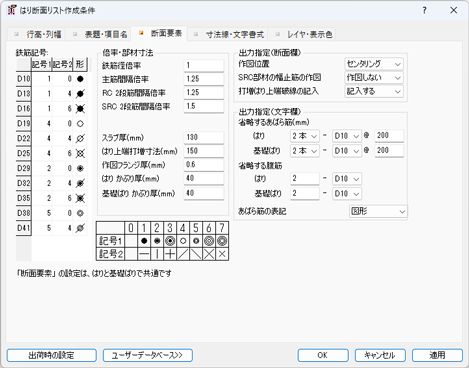This screenshot has height=368, width=469.
Task: Click the はり 腹筋 count field
Action: pos(305,179)
